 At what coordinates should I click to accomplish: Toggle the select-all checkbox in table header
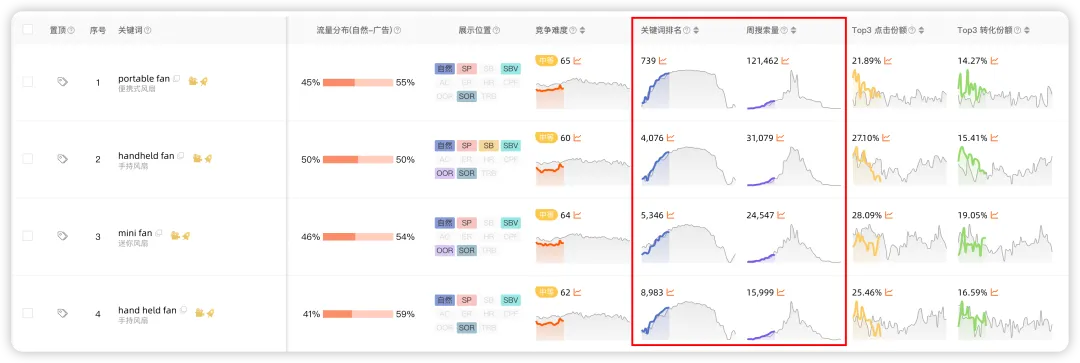pyautogui.click(x=28, y=30)
